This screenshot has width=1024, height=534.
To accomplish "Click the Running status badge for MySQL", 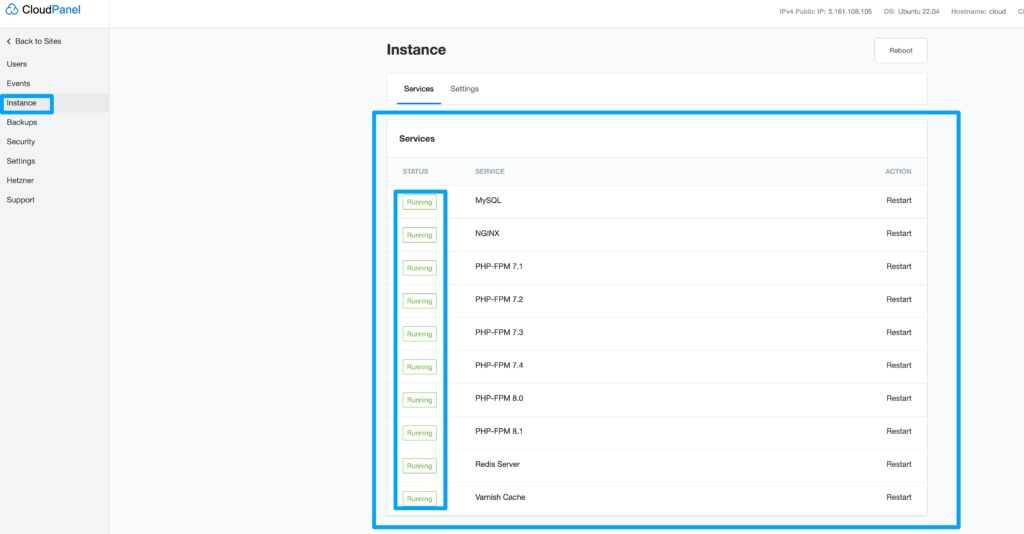I will [x=419, y=202].
